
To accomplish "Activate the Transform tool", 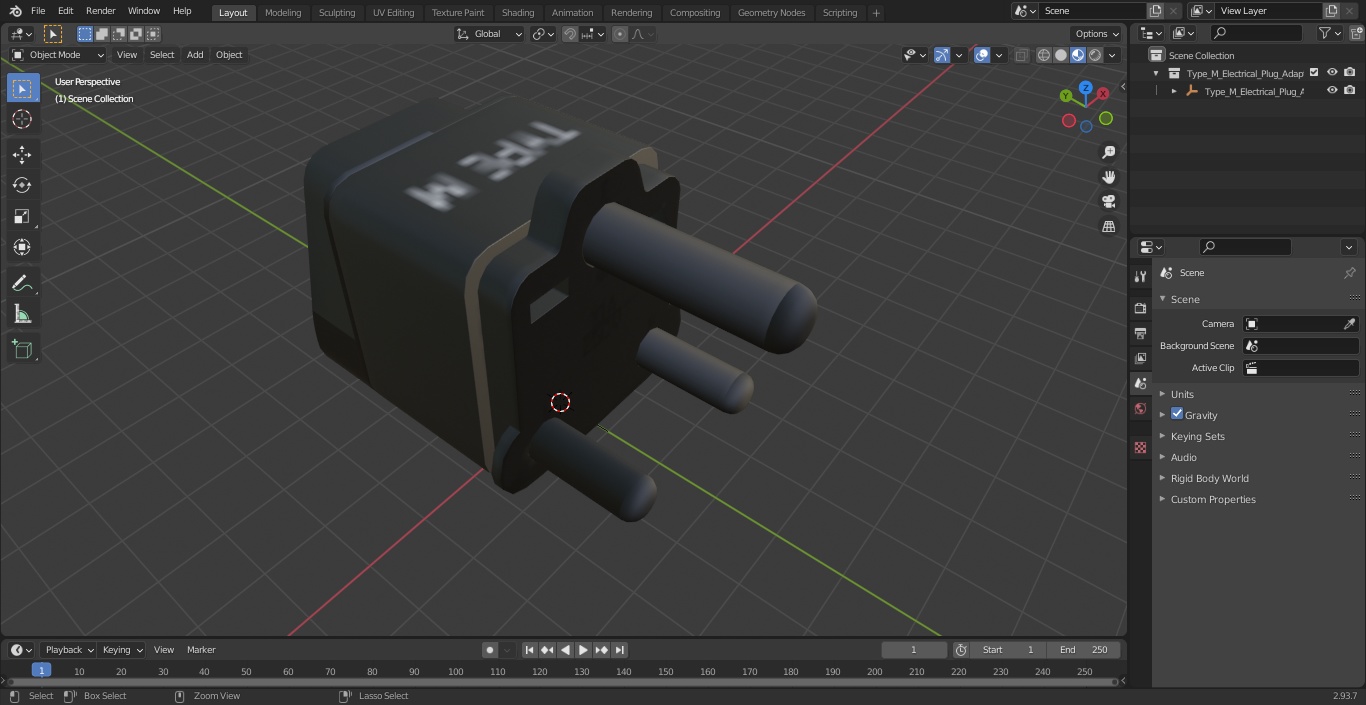I will tap(22, 247).
